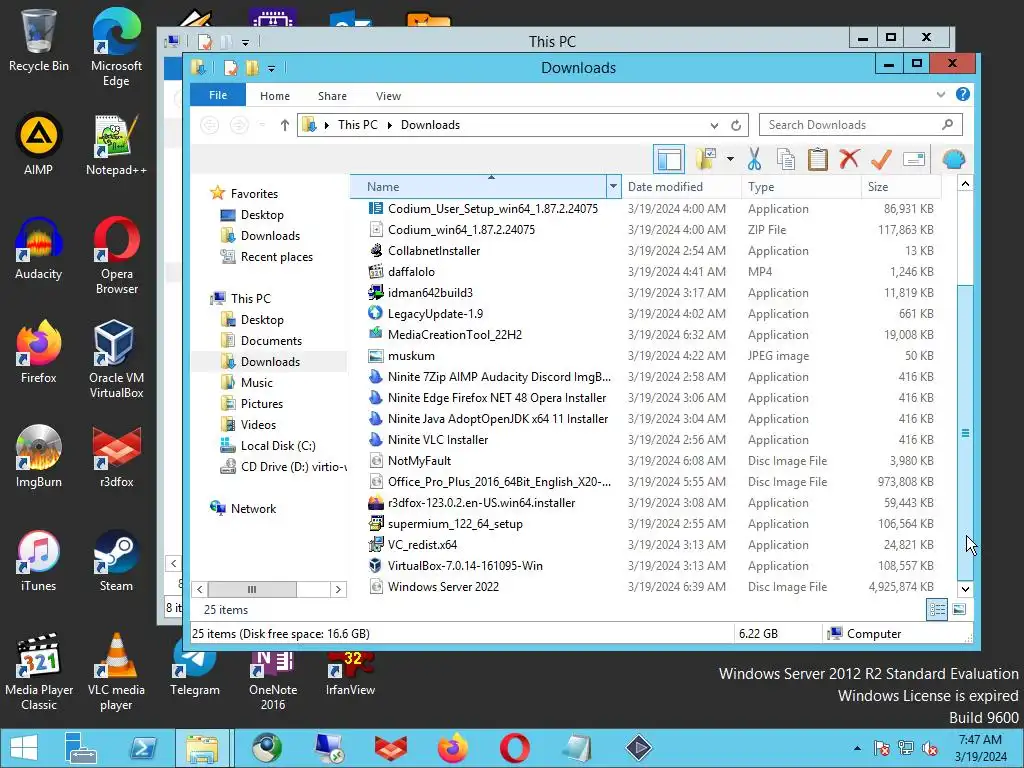Viewport: 1024px width, 768px height.
Task: Open Audacity desktop icon
Action: pos(39,249)
